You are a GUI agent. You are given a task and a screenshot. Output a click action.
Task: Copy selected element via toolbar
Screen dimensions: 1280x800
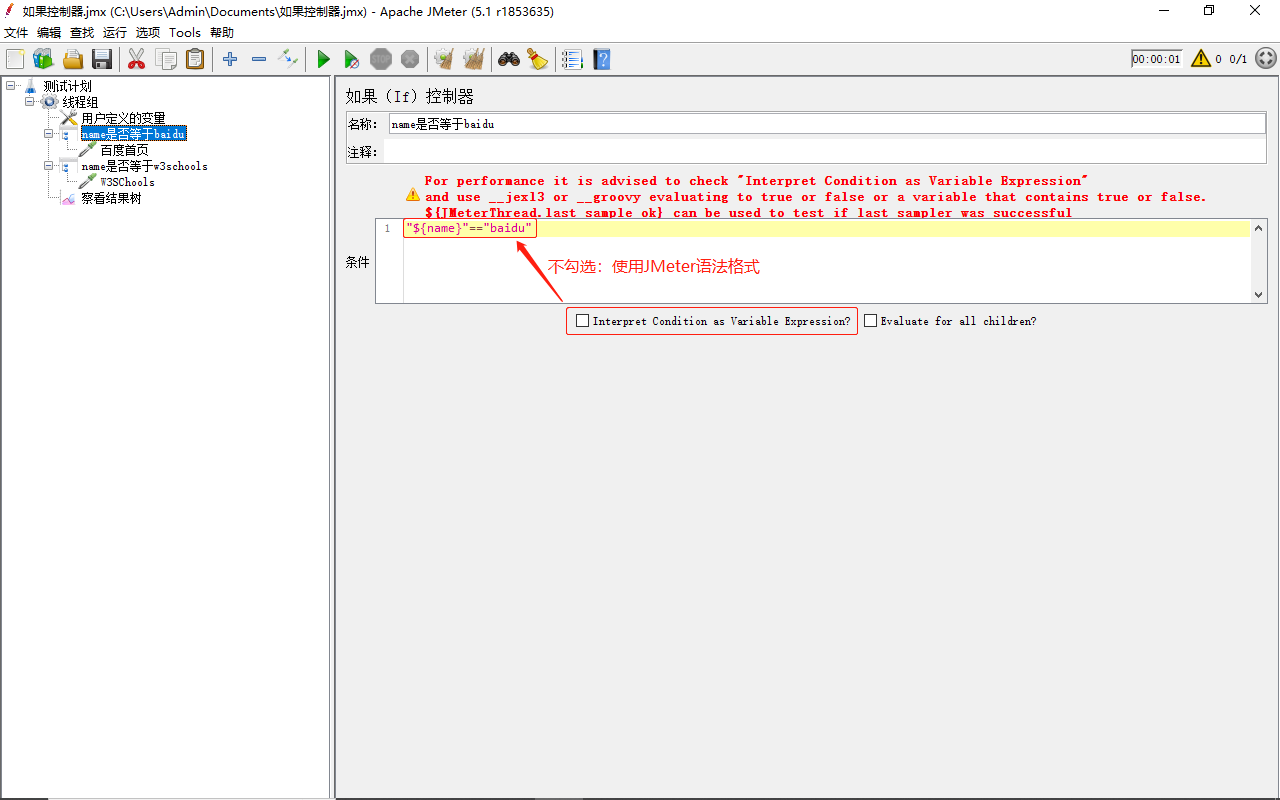(166, 59)
